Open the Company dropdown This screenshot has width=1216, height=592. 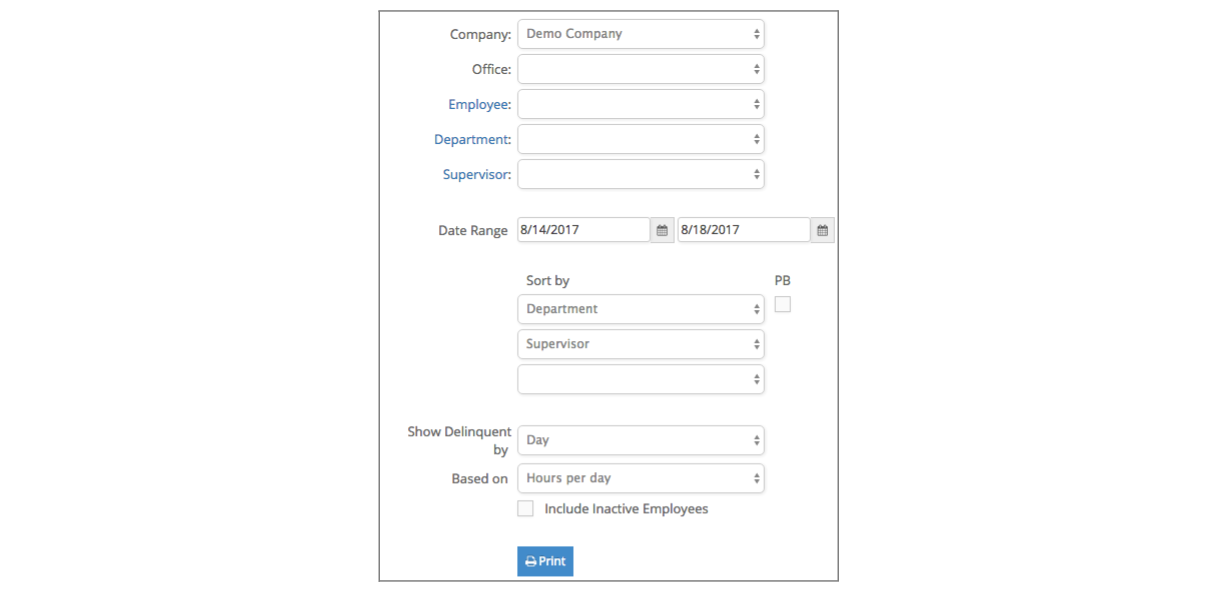(x=640, y=34)
